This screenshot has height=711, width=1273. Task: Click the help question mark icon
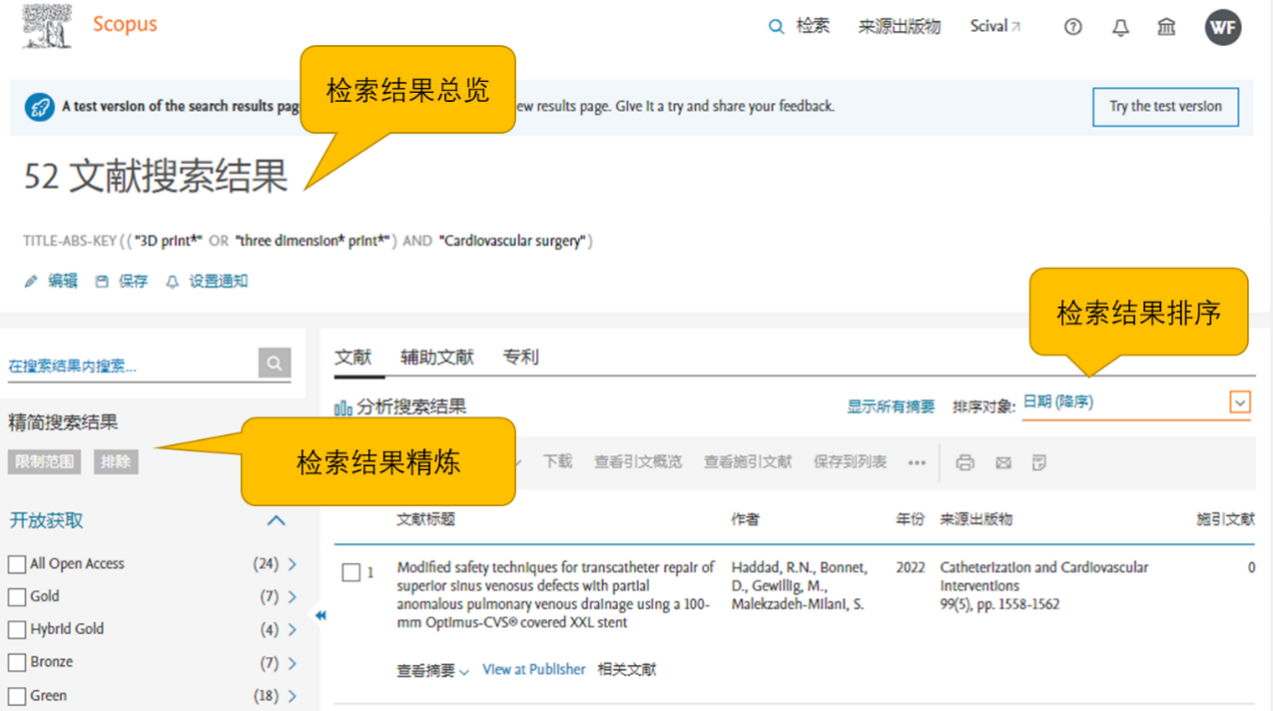coord(1072,27)
